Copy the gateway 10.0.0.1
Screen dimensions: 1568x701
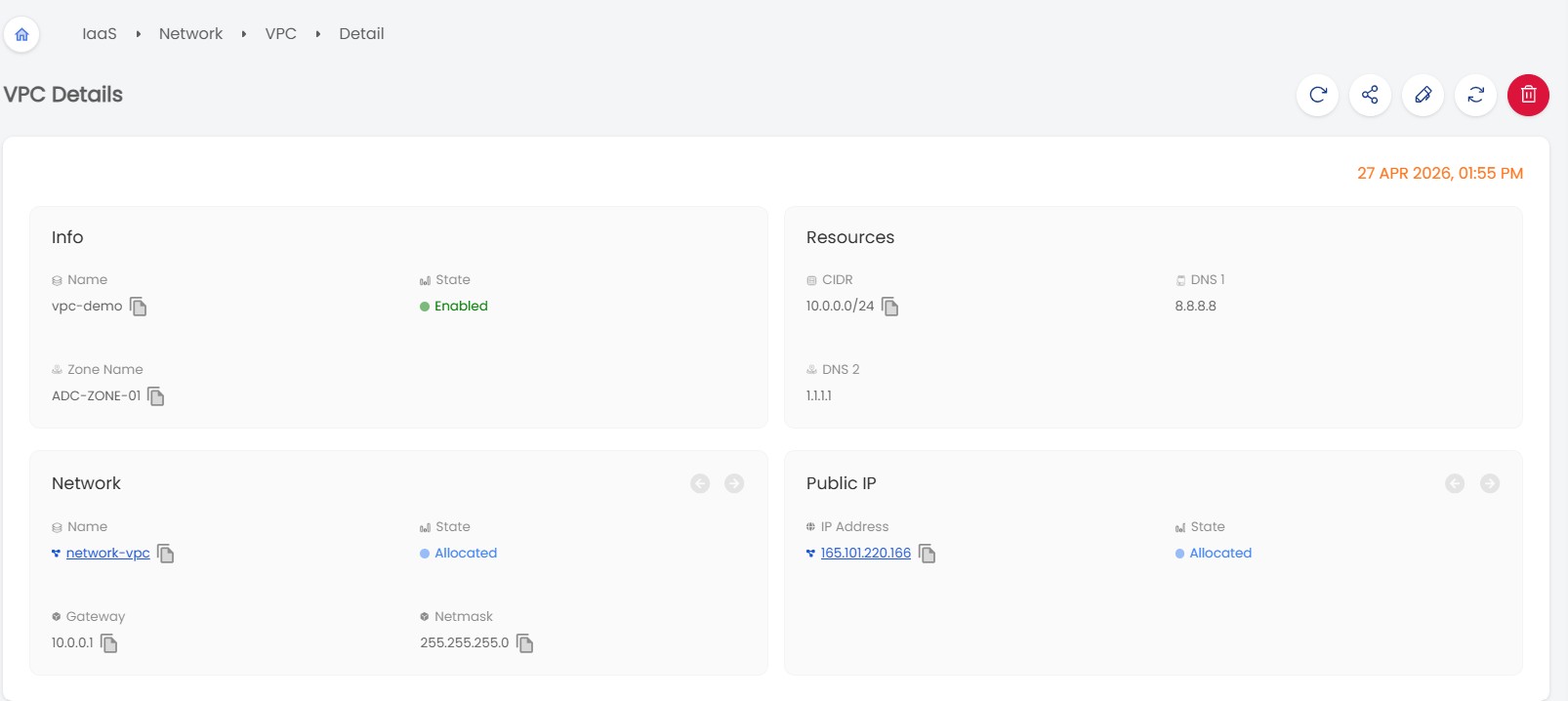coord(109,643)
